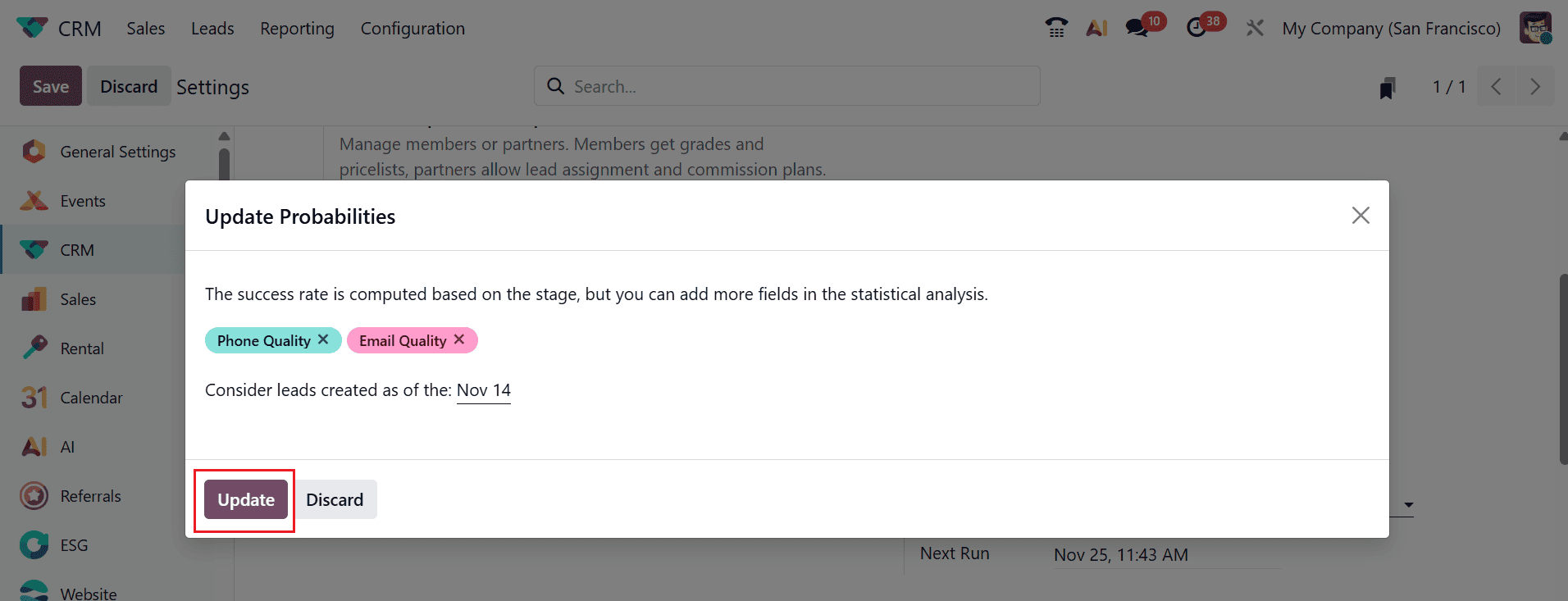This screenshot has width=1568, height=601.
Task: Select the Rental sidebar icon
Action: pos(34,348)
